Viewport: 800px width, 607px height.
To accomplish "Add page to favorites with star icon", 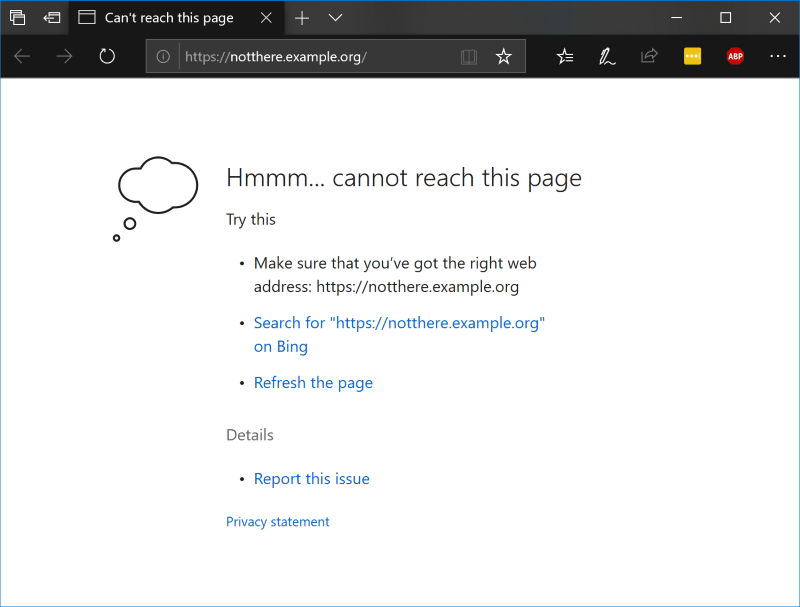I will point(503,56).
